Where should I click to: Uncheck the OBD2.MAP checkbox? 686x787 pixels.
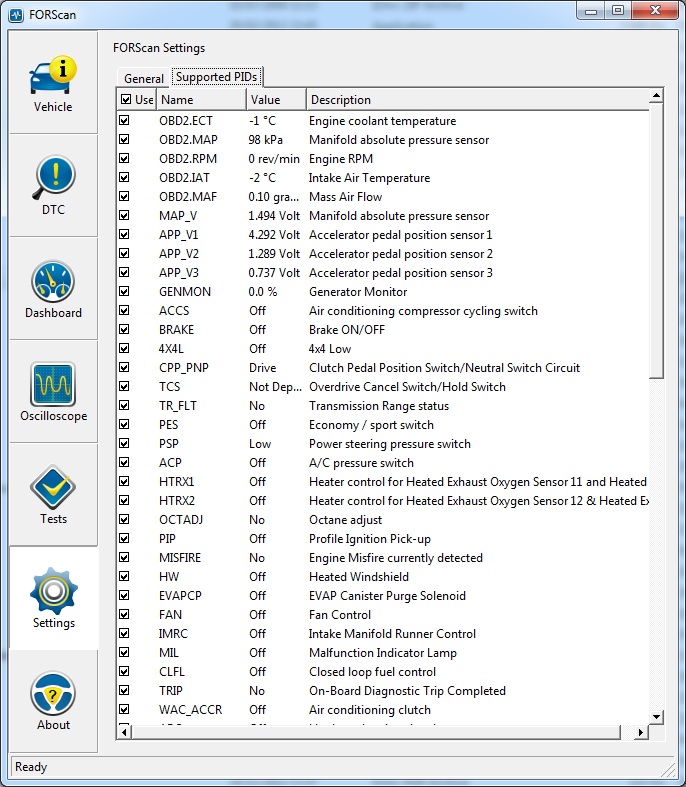(x=124, y=140)
